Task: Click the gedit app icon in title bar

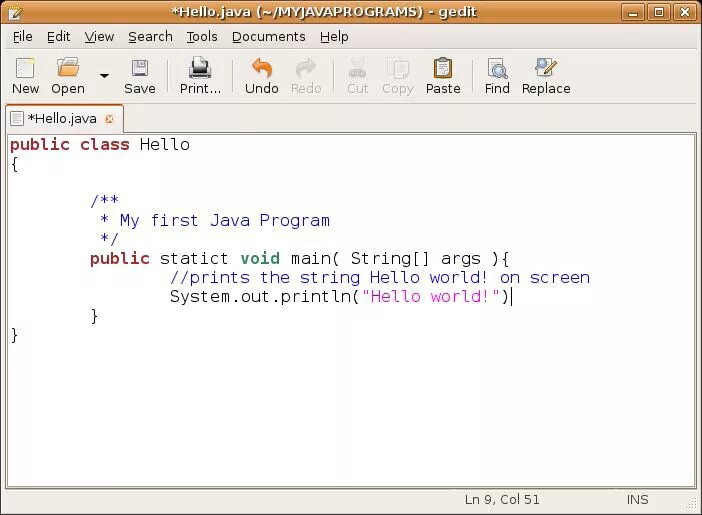Action: coord(14,13)
